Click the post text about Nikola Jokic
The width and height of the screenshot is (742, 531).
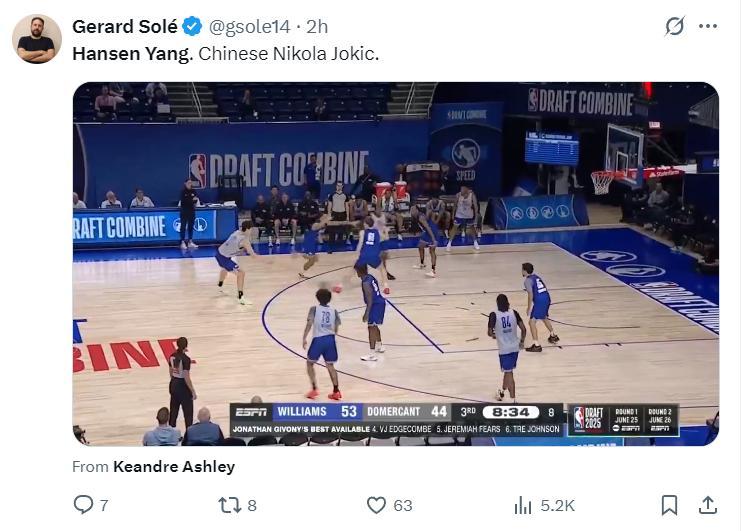226,53
